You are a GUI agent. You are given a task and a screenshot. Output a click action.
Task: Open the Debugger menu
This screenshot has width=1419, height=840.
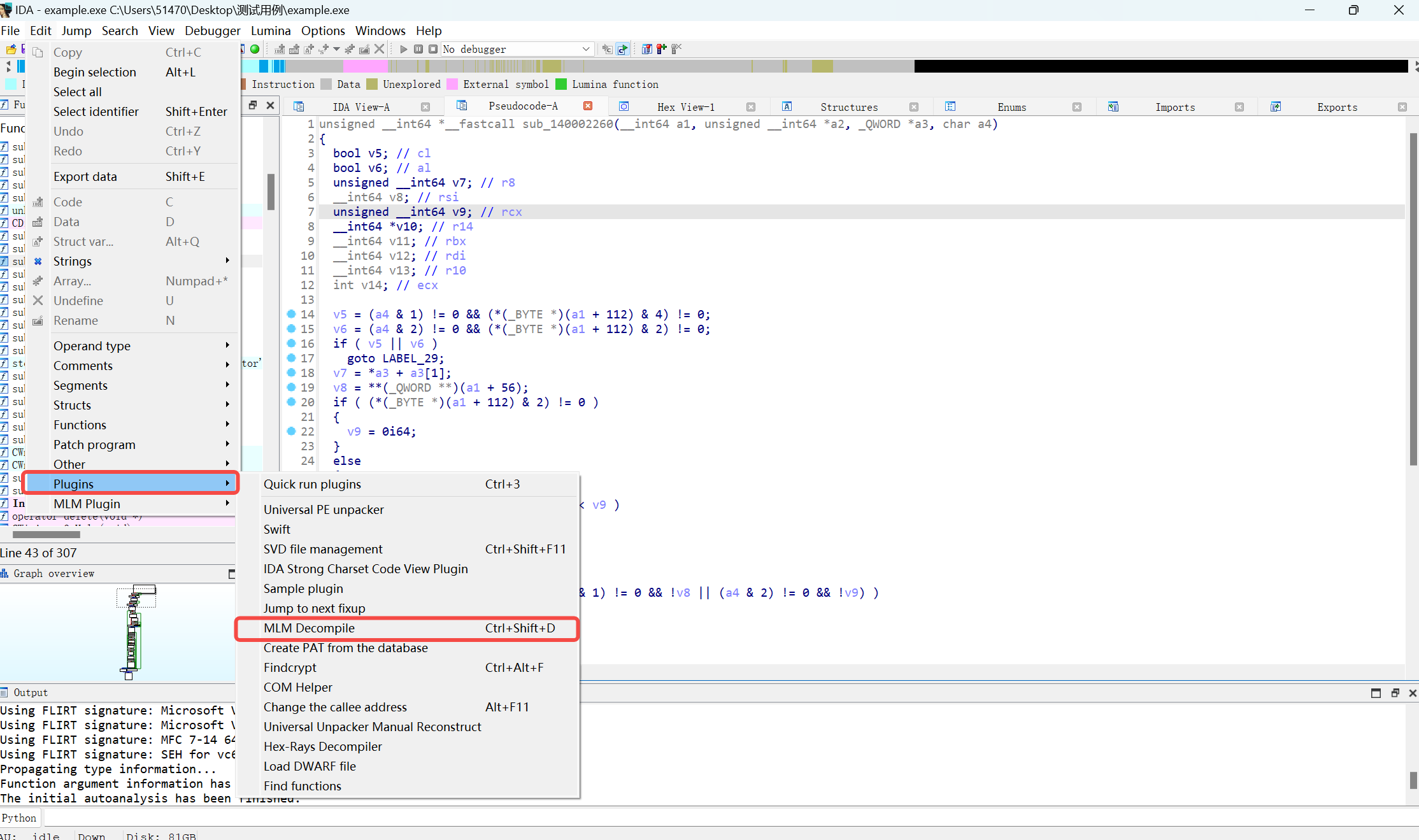[x=212, y=31]
